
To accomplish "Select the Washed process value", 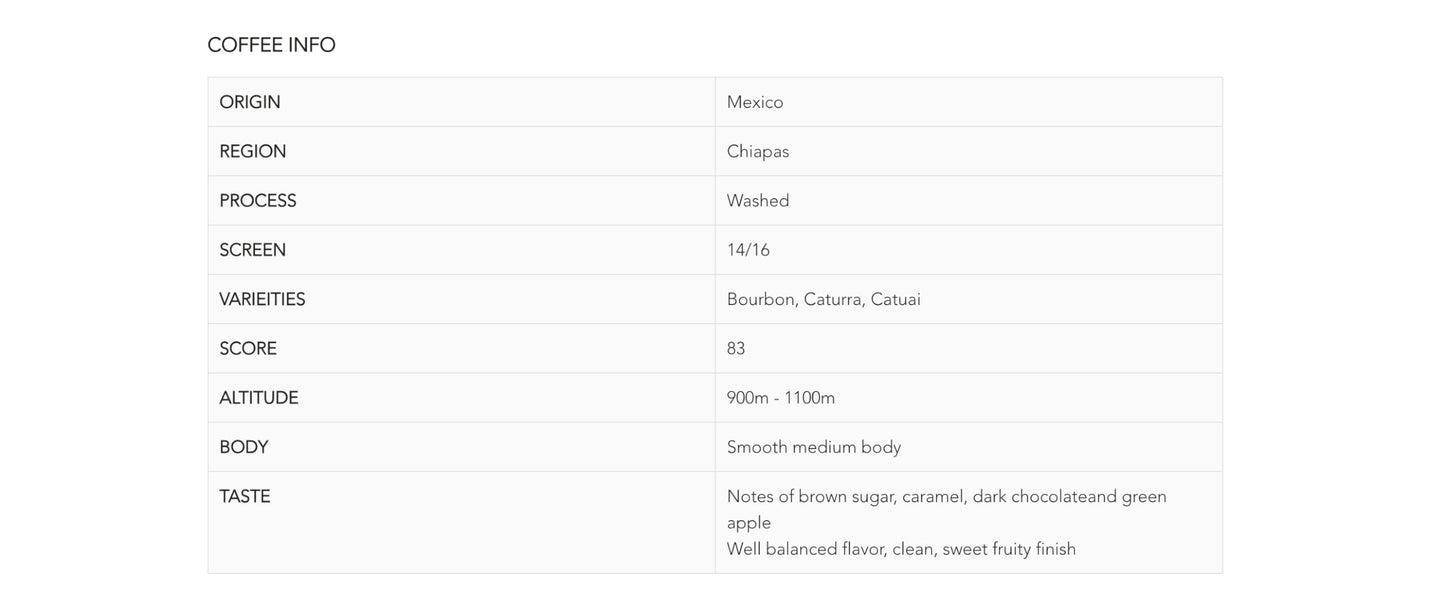I will click(758, 200).
